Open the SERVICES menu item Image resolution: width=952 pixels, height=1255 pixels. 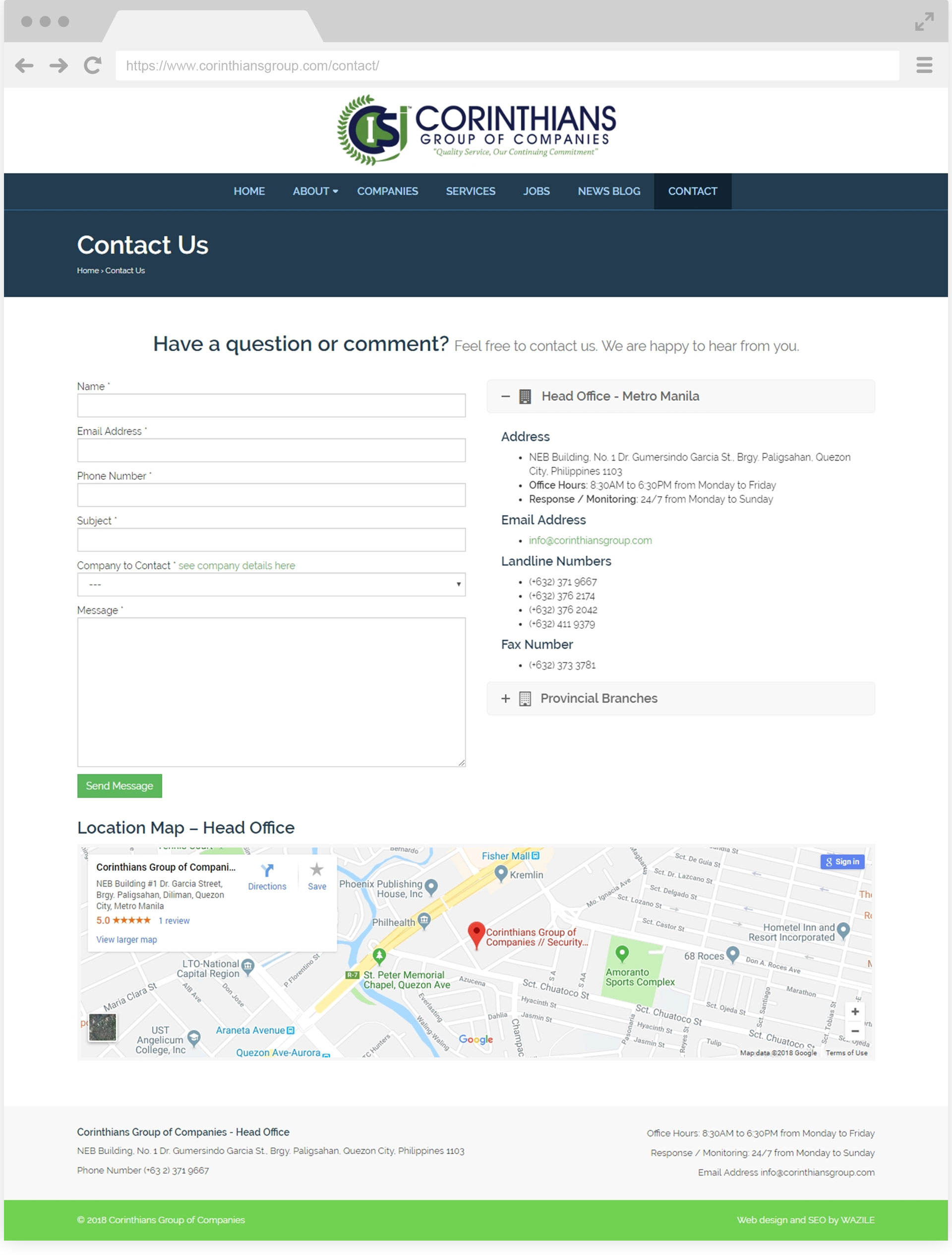[471, 191]
